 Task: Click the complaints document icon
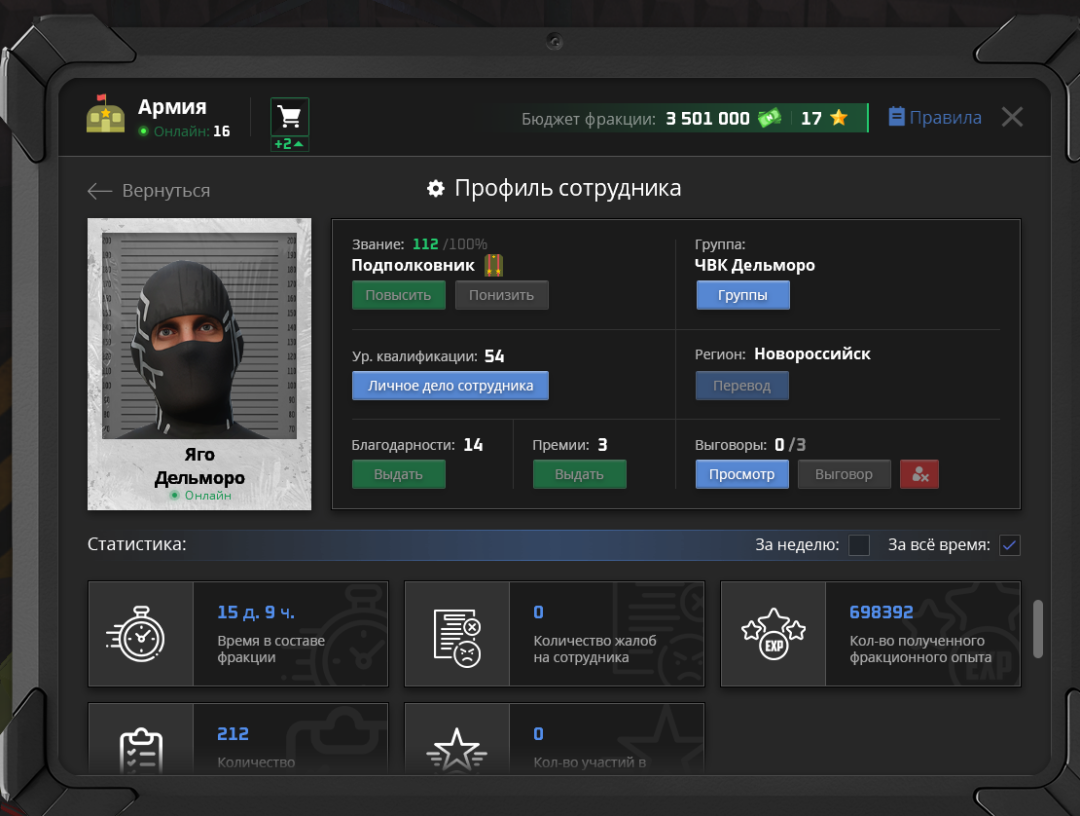(x=457, y=634)
